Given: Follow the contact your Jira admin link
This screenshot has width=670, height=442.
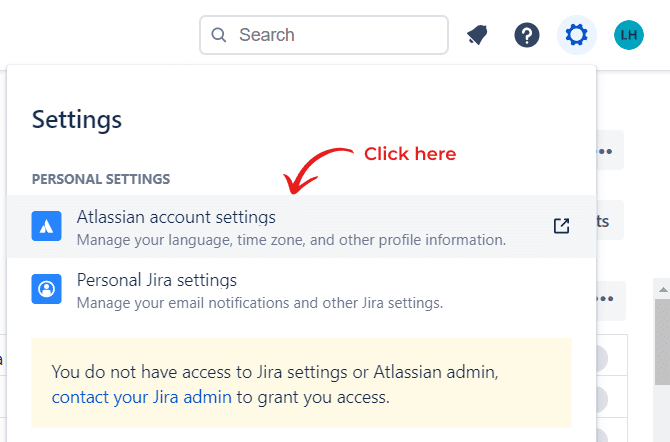Looking at the screenshot, I should pos(141,397).
